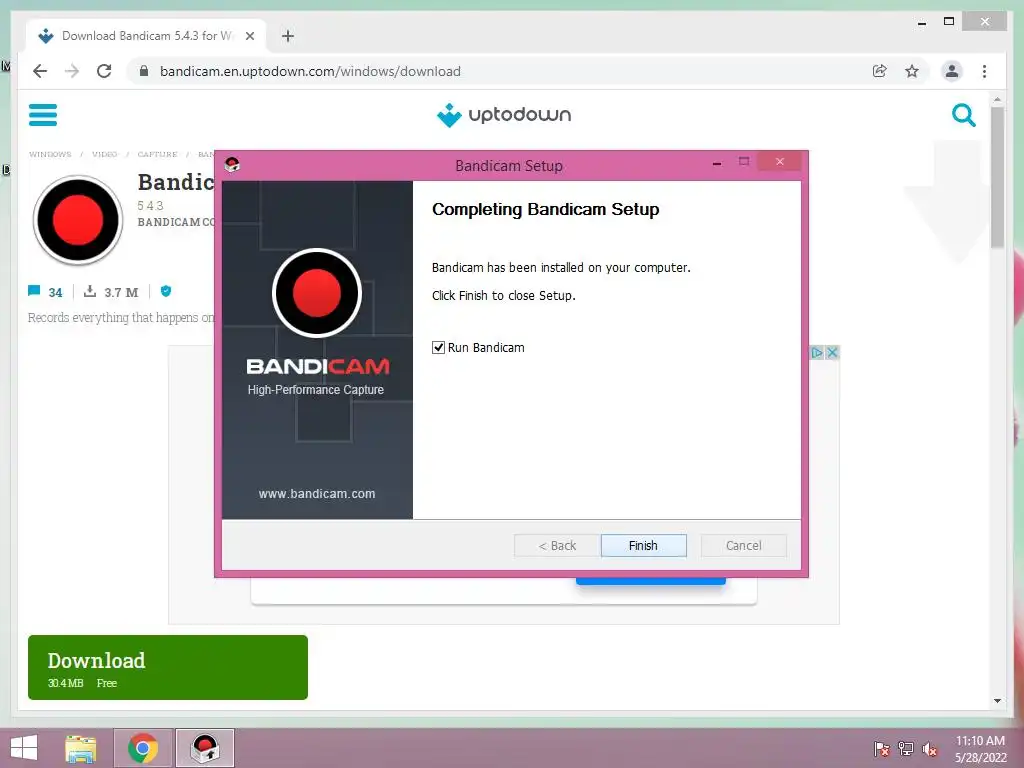
Task: Click the forward navigation arrow in Chrome
Action: coord(72,71)
